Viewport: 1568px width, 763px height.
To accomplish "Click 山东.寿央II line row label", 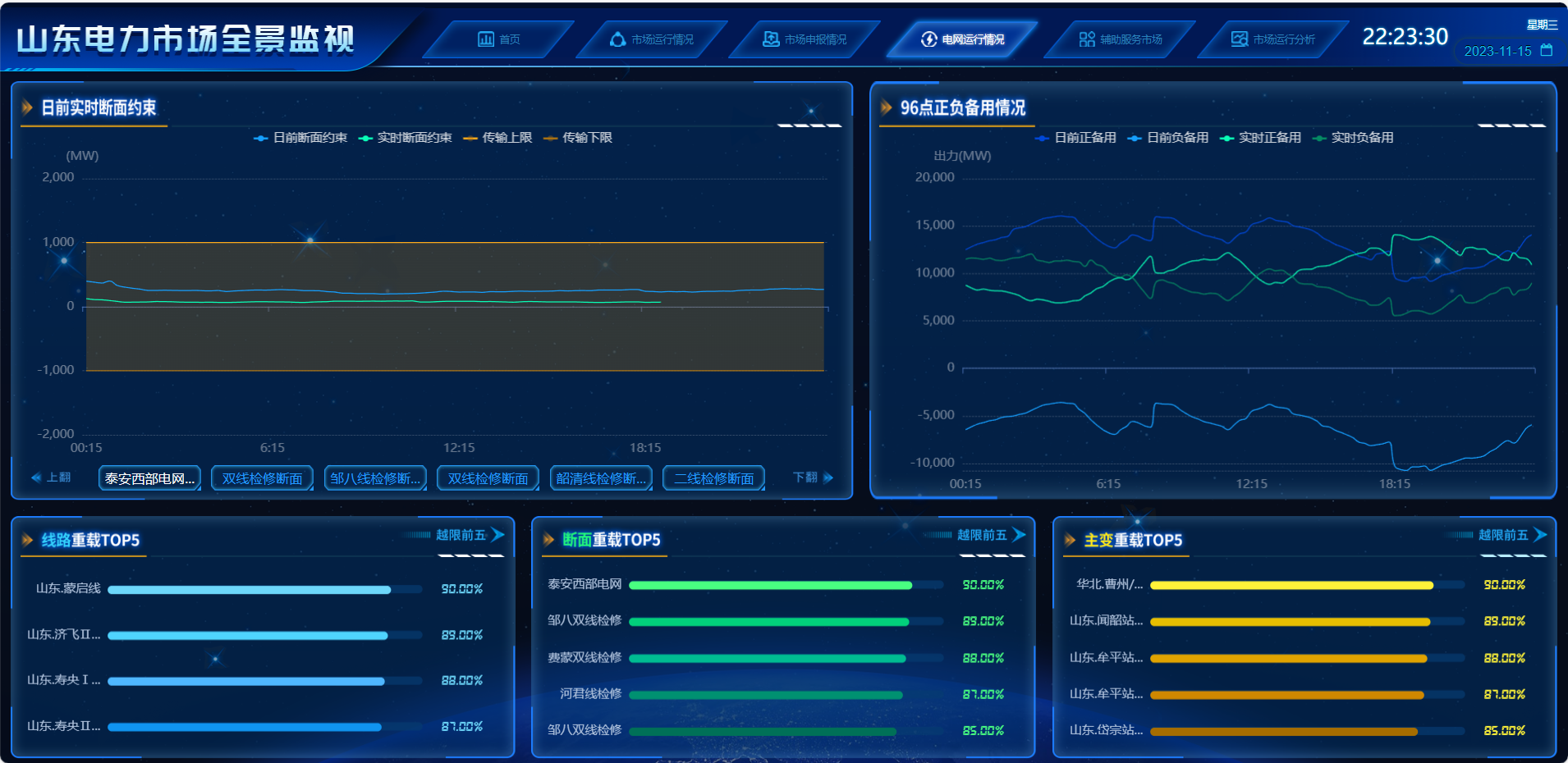I will (64, 726).
